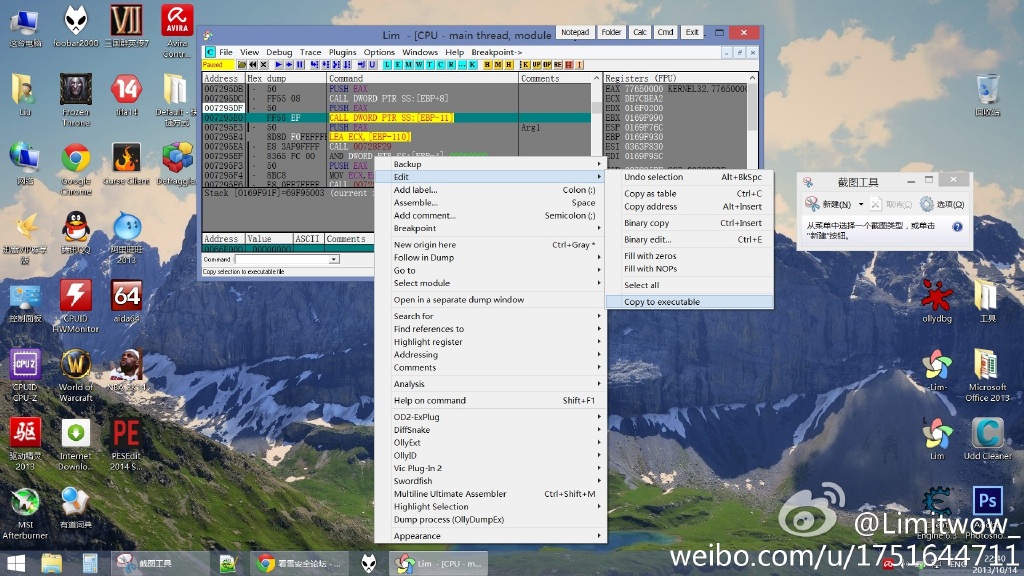The width and height of the screenshot is (1024, 576).
Task: Open Memory map with cyan M icon
Action: click(408, 65)
